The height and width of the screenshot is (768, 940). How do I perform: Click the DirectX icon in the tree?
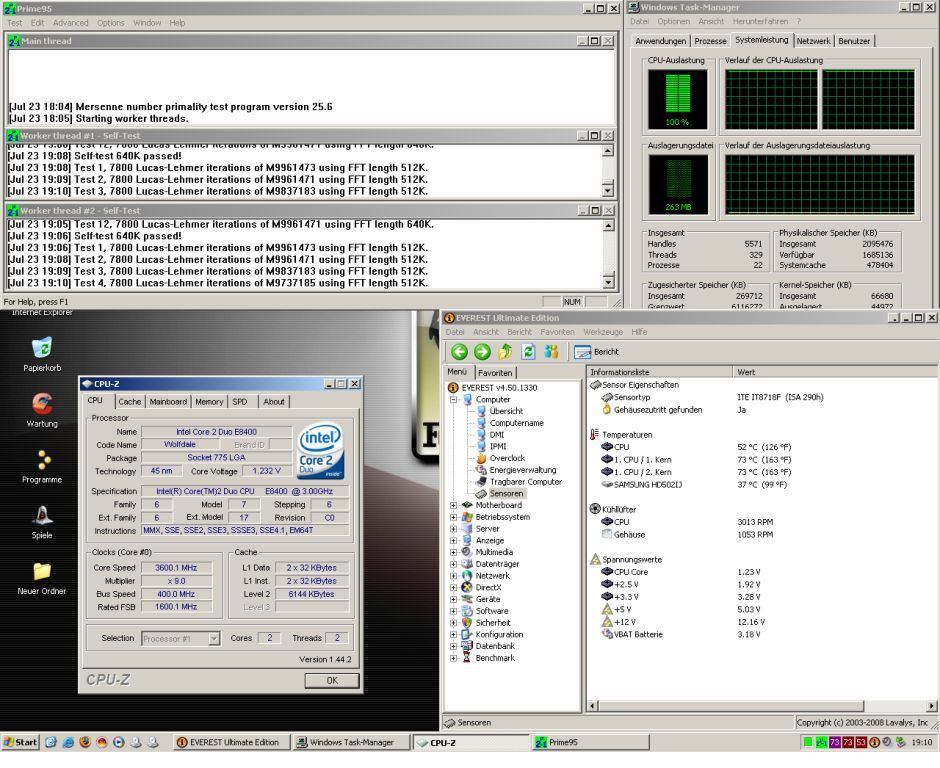click(x=468, y=588)
